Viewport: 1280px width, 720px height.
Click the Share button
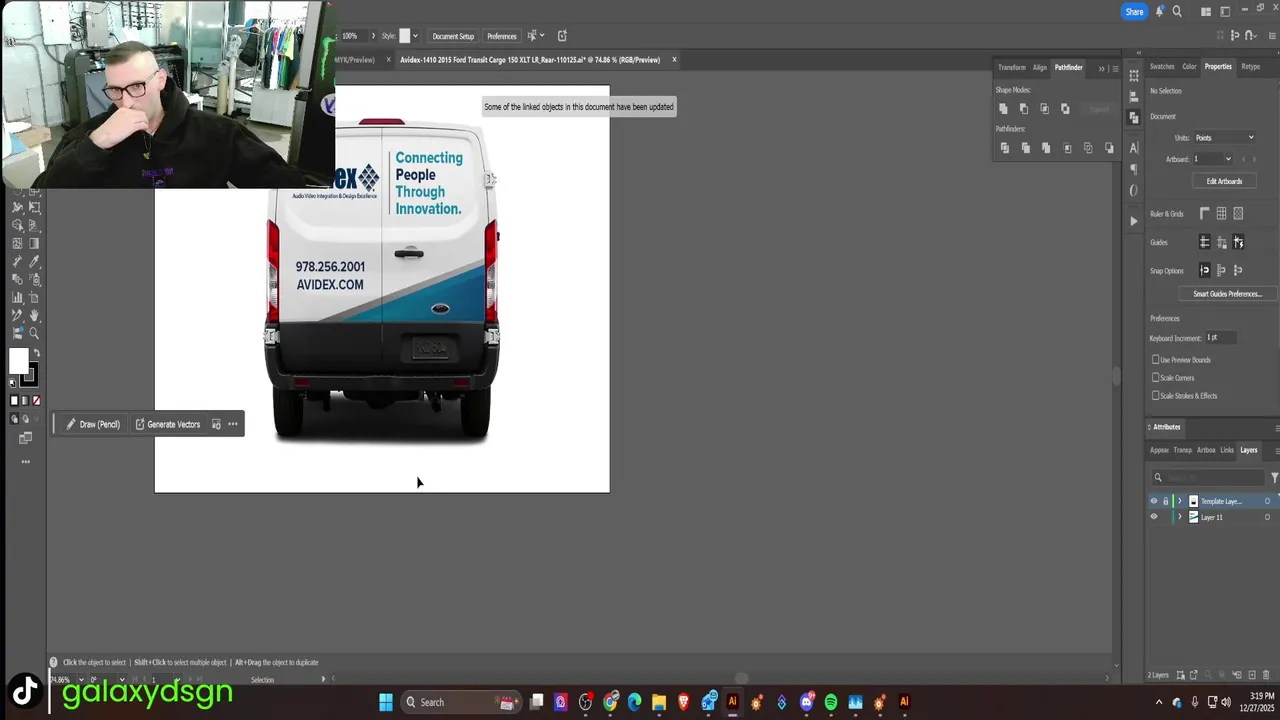click(1134, 12)
